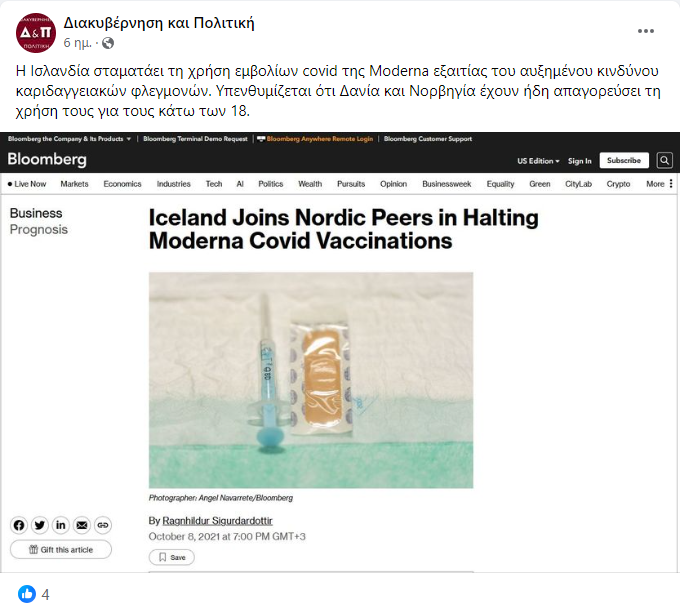Image resolution: width=680 pixels, height=611 pixels.
Task: Click the Gift this article button
Action: coord(61,549)
